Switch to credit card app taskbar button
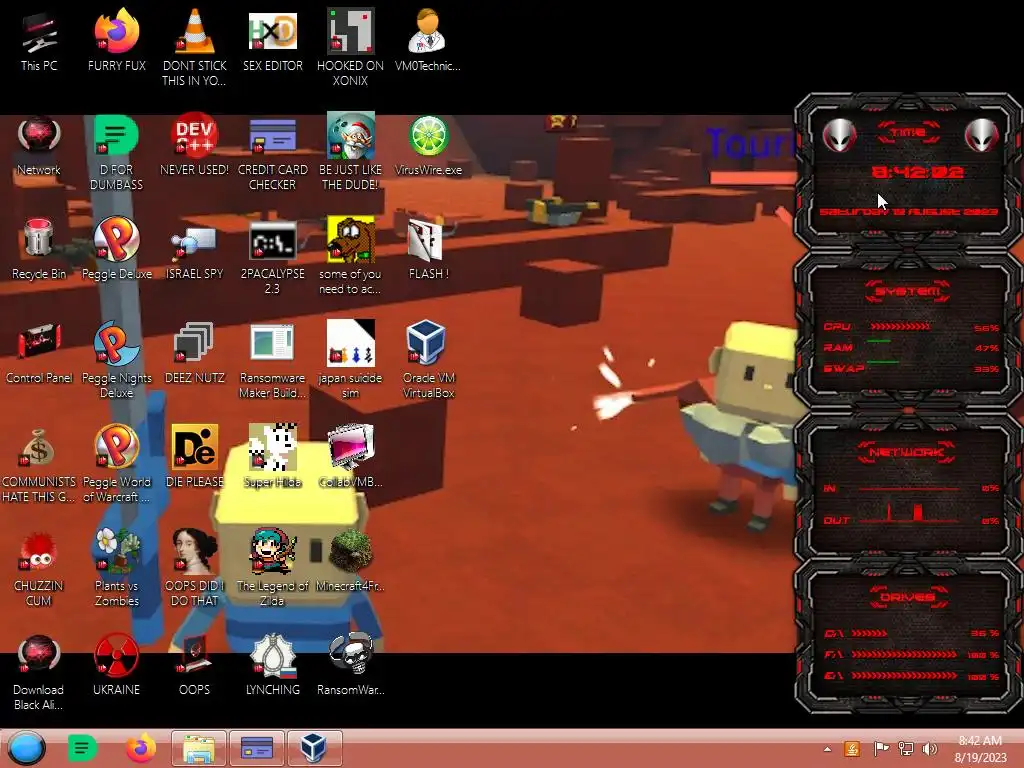 [x=257, y=748]
